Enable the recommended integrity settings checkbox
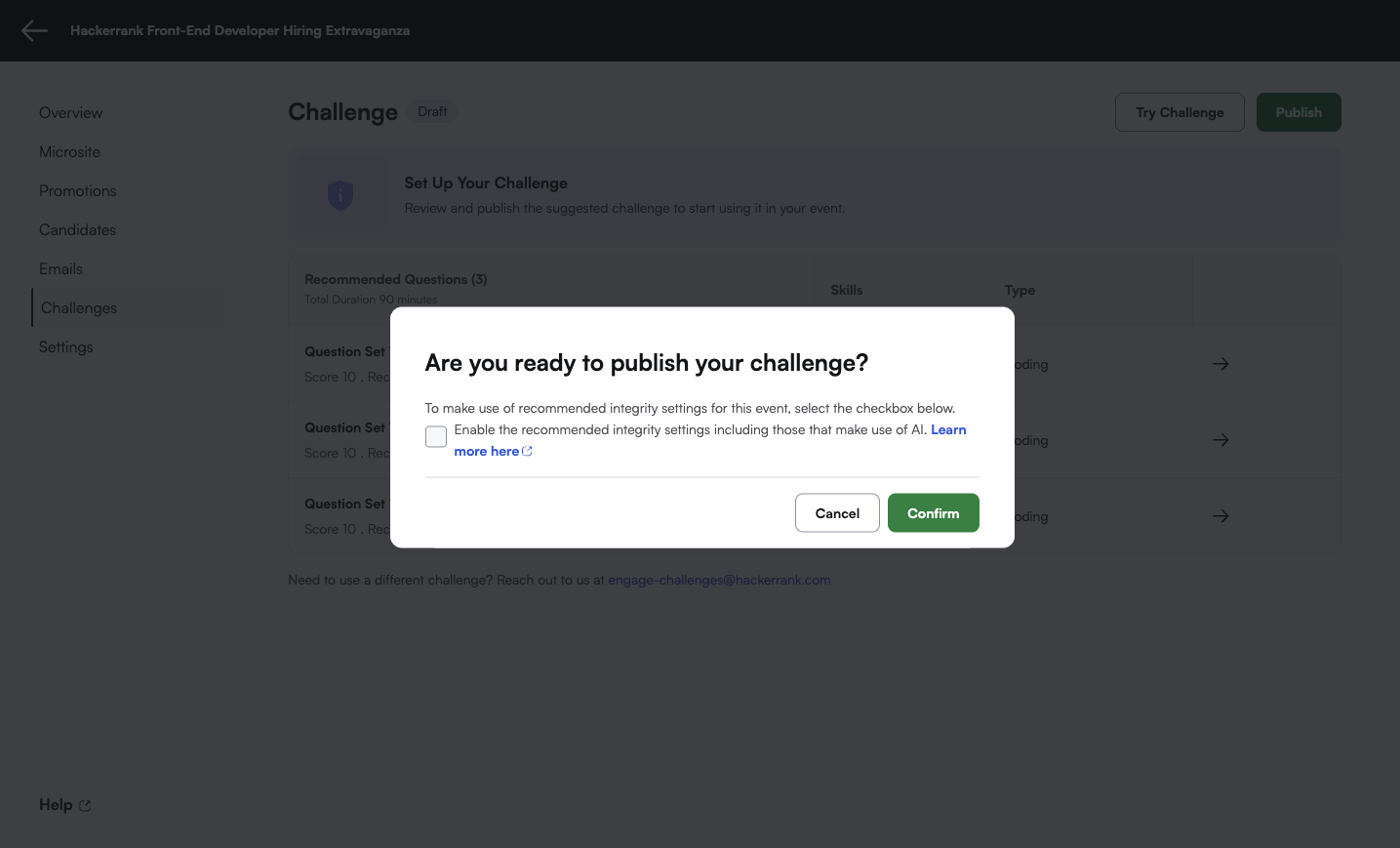The width and height of the screenshot is (1400, 848). click(436, 436)
